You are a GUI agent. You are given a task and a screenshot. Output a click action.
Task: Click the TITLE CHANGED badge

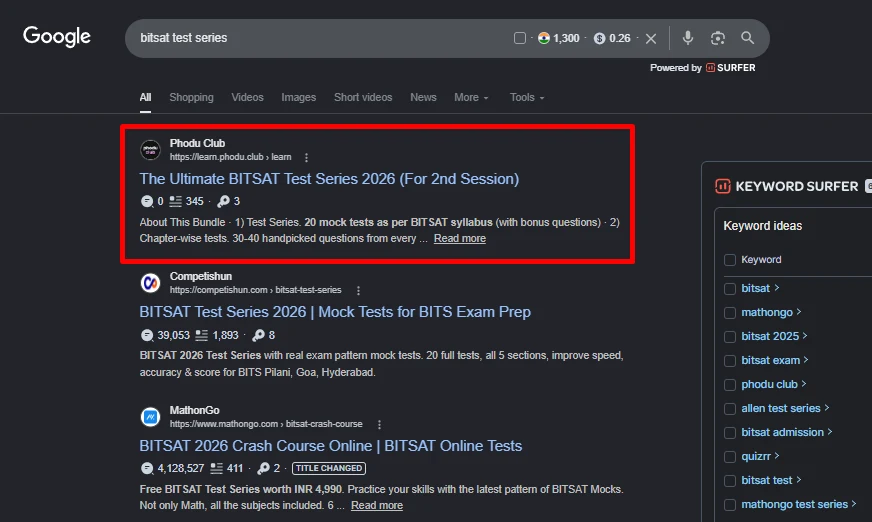(x=329, y=469)
